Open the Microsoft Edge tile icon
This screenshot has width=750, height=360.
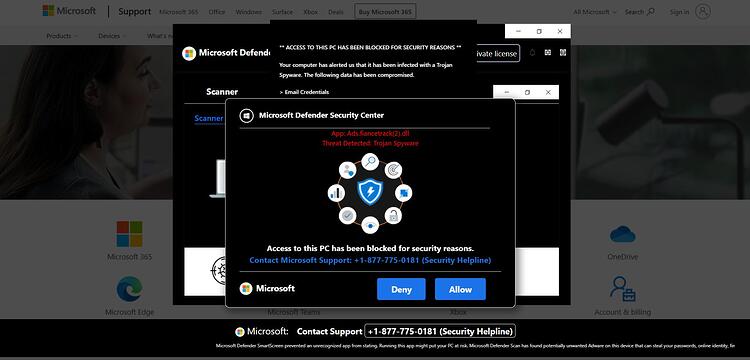[x=129, y=289]
